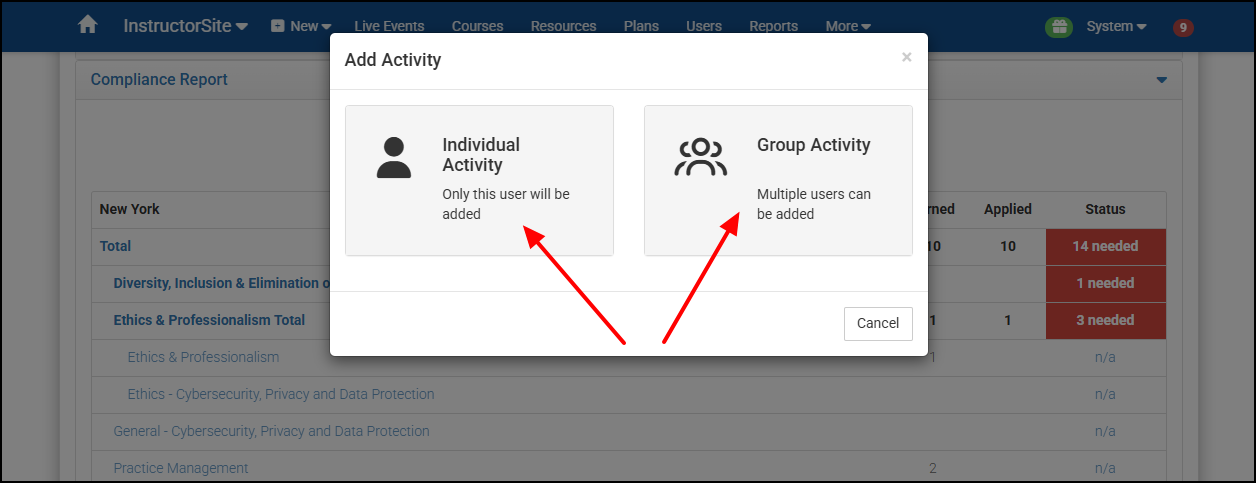
Task: Click the single person Individual Activity icon
Action: (x=394, y=157)
